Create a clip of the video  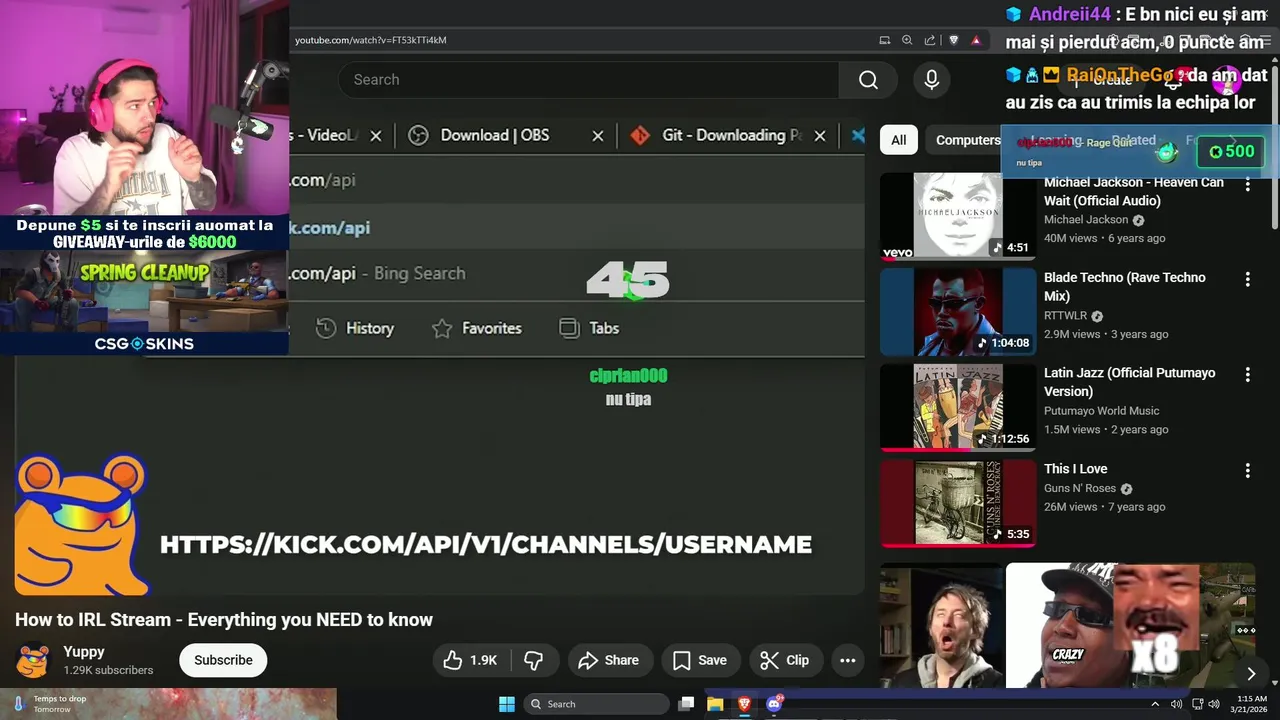[785, 660]
